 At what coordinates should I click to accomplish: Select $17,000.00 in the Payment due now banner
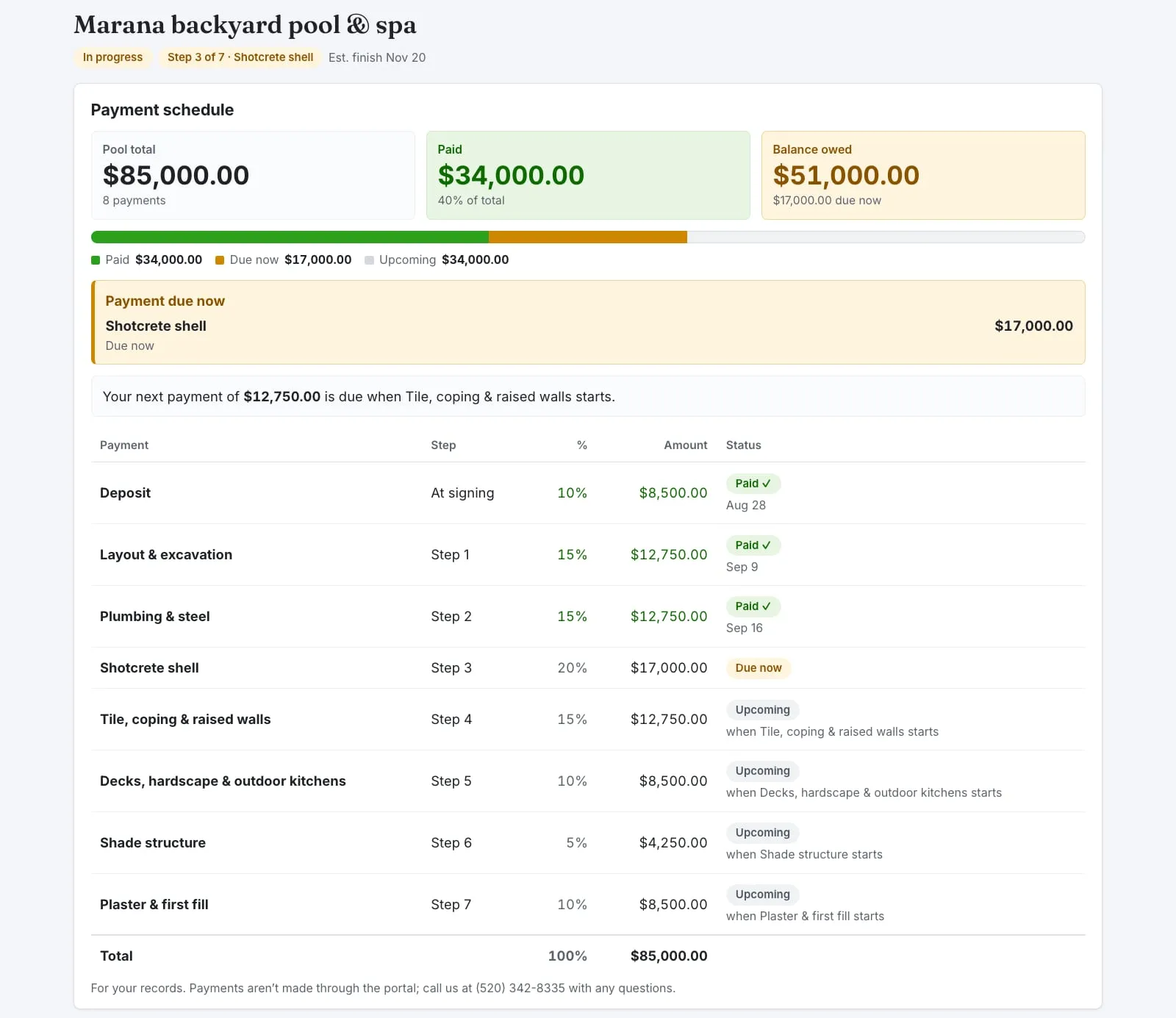[1033, 326]
